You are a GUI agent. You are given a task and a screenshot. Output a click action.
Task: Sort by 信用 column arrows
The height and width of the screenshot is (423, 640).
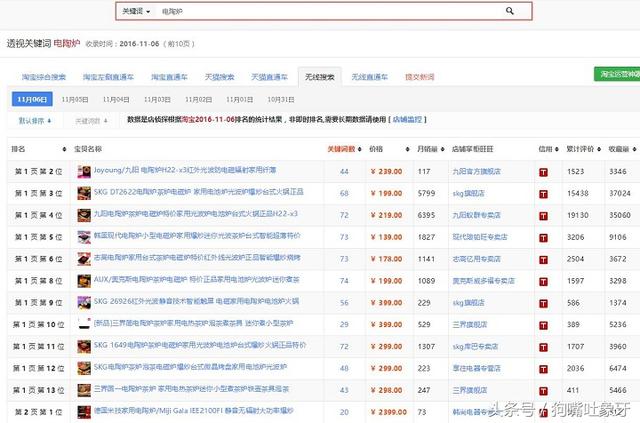[557, 149]
